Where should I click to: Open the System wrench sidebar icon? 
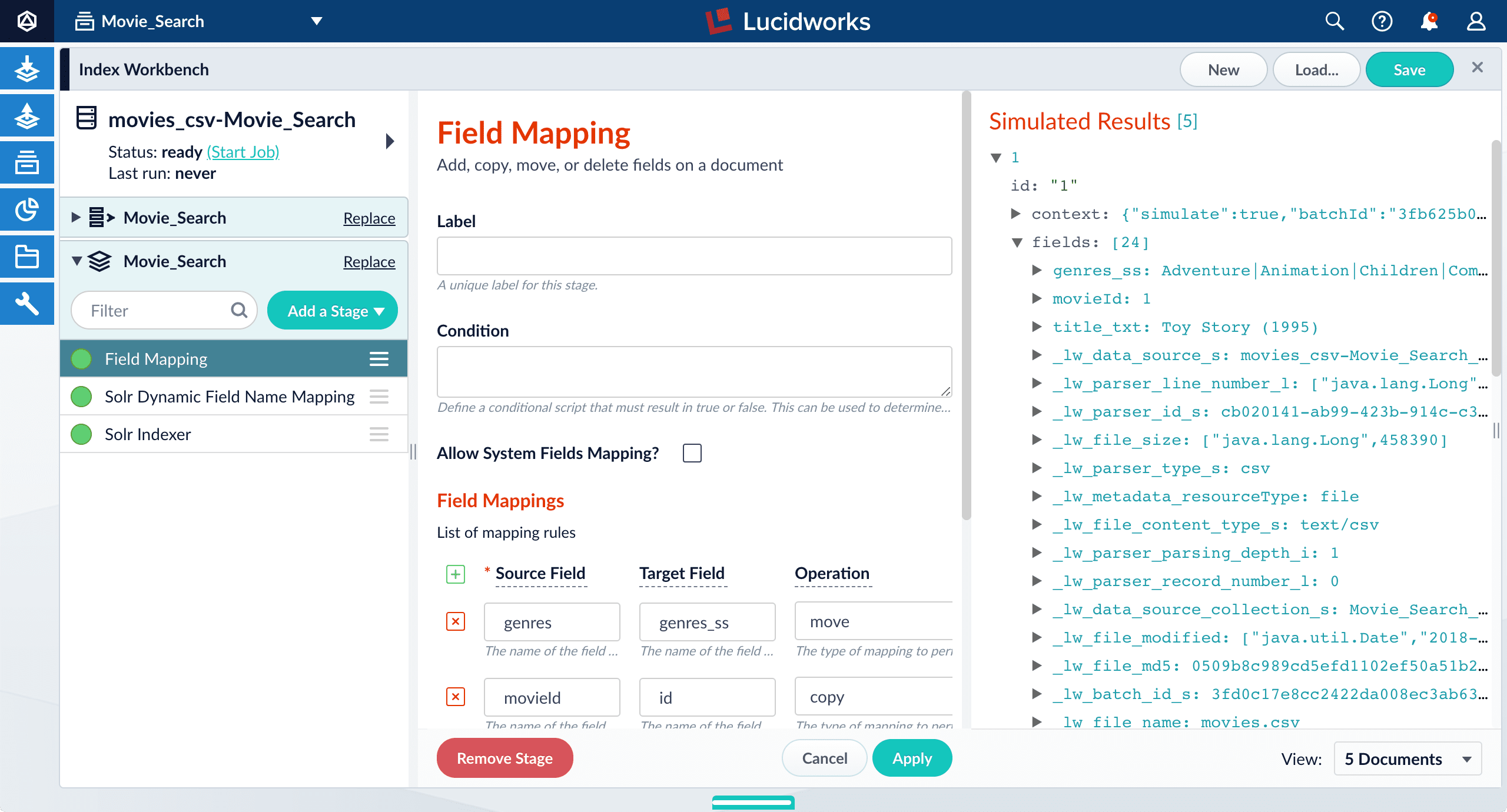point(27,304)
